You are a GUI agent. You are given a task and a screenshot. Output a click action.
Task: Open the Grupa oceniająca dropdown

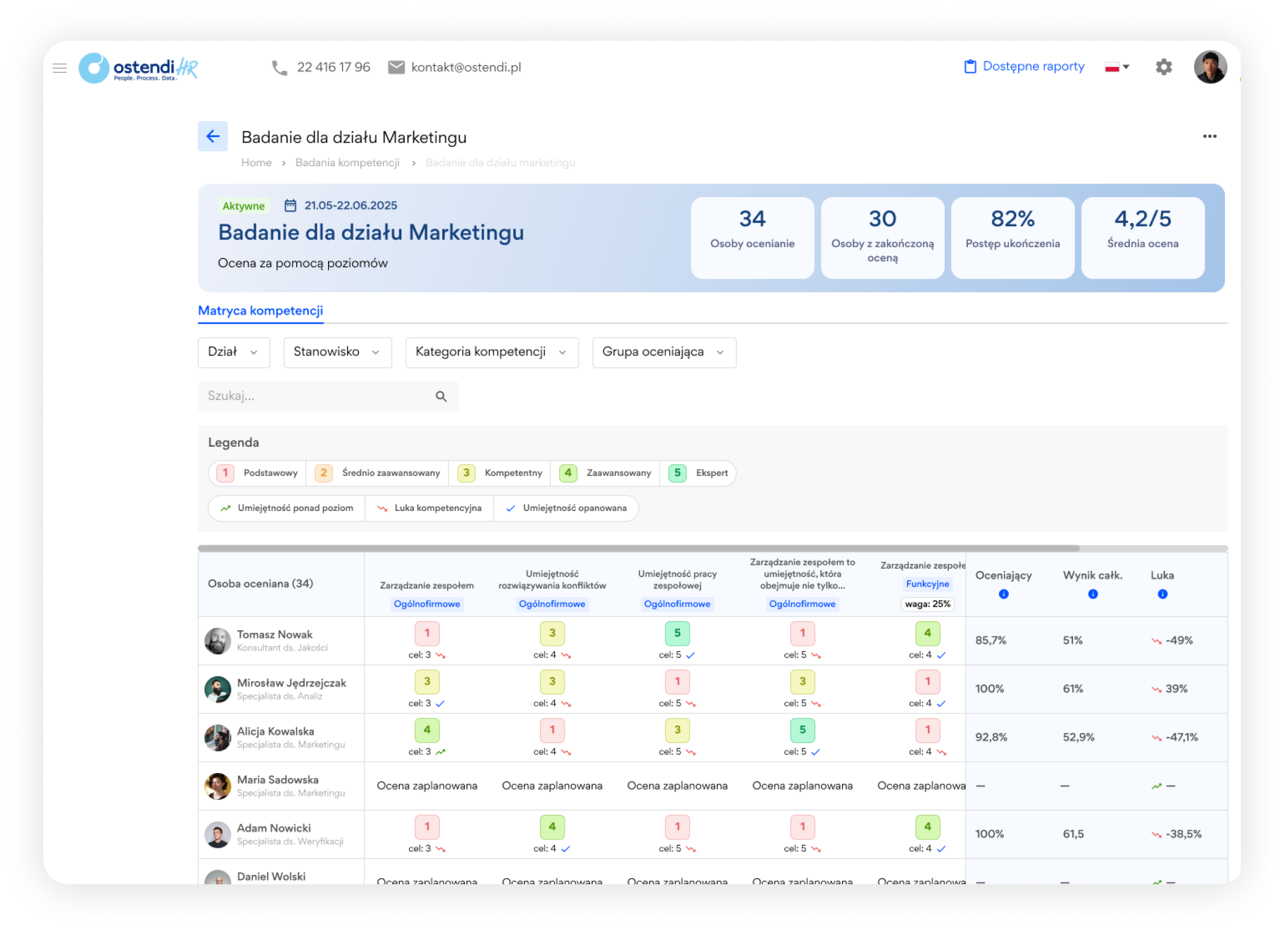pos(663,352)
